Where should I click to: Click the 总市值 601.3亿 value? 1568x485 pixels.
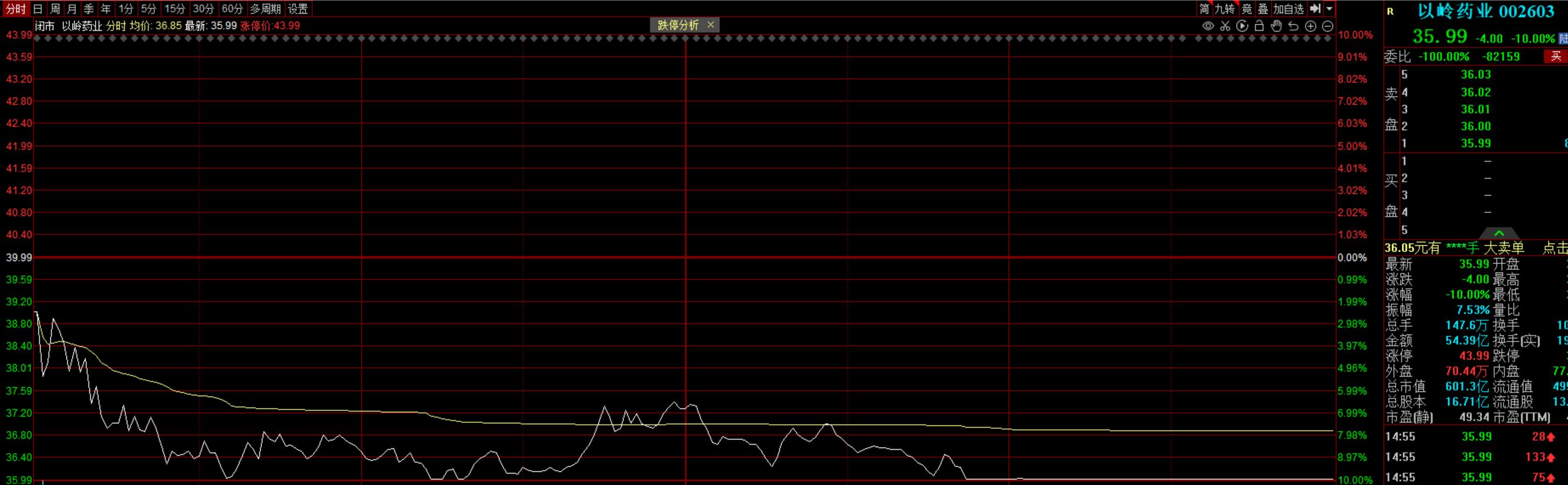tap(1467, 386)
